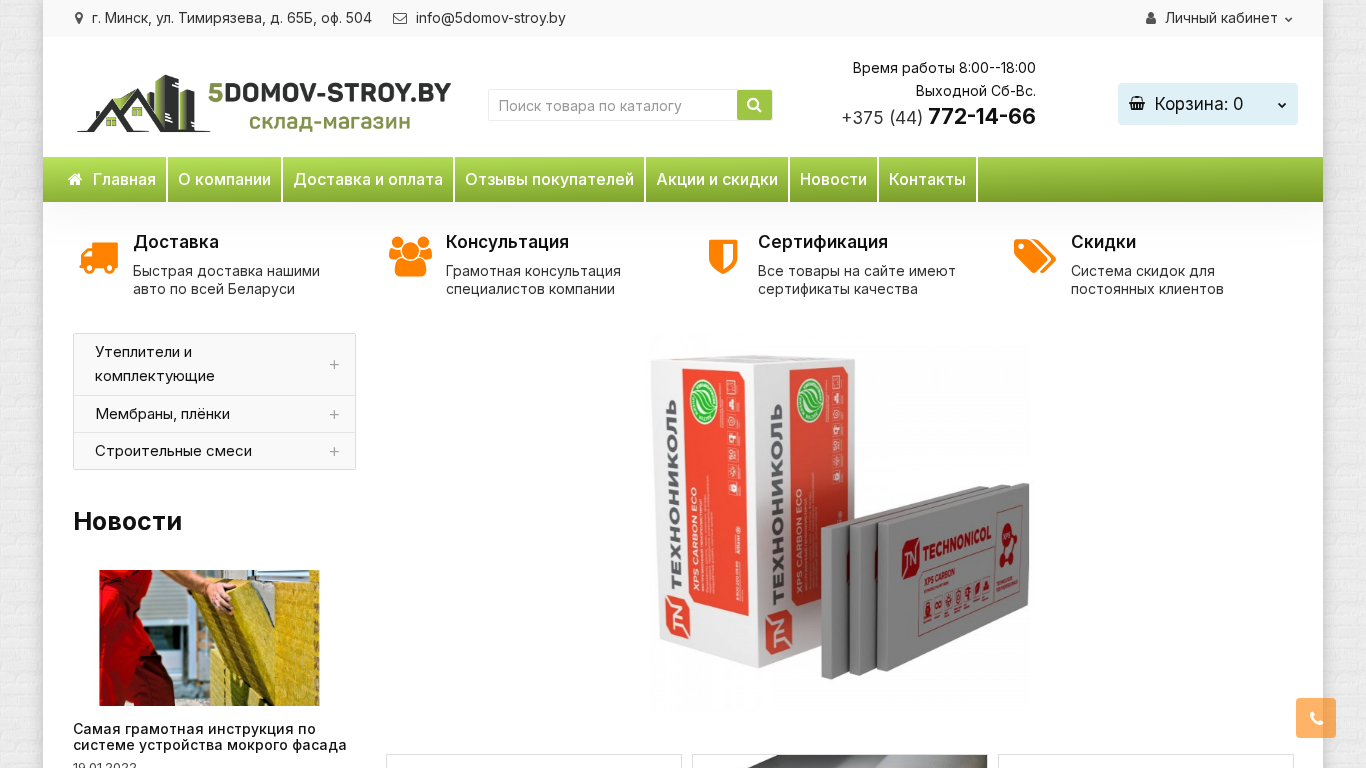Click the consultation people icon
The width and height of the screenshot is (1366, 768).
pyautogui.click(x=410, y=257)
